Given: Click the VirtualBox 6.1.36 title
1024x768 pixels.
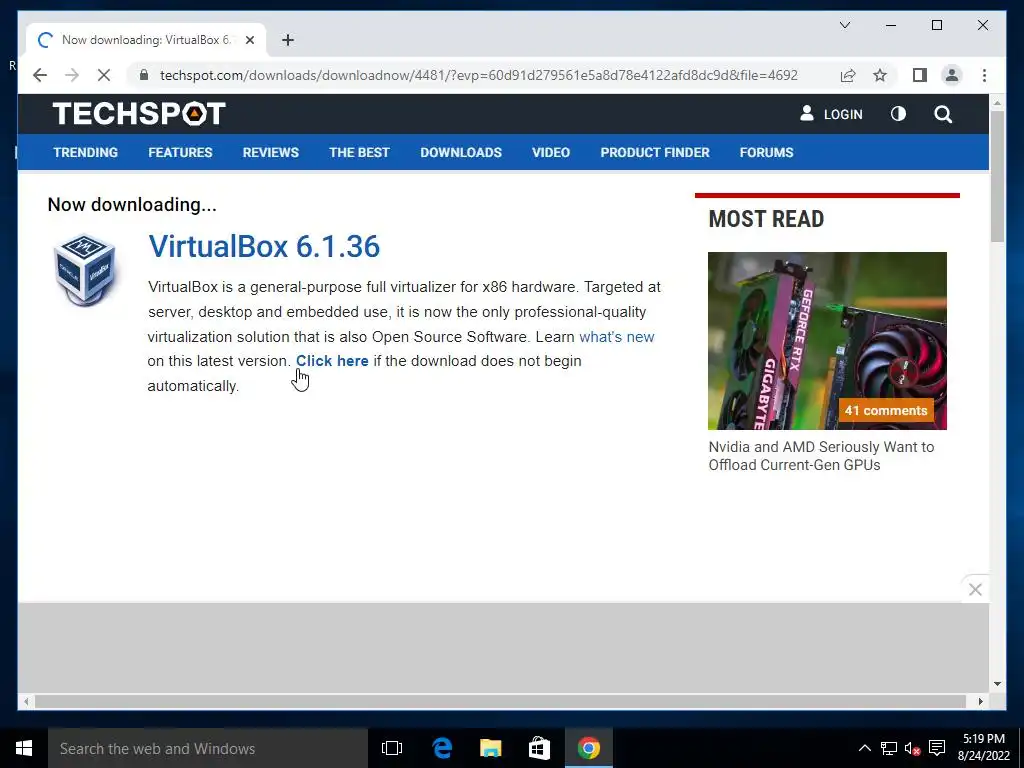Looking at the screenshot, I should (264, 246).
